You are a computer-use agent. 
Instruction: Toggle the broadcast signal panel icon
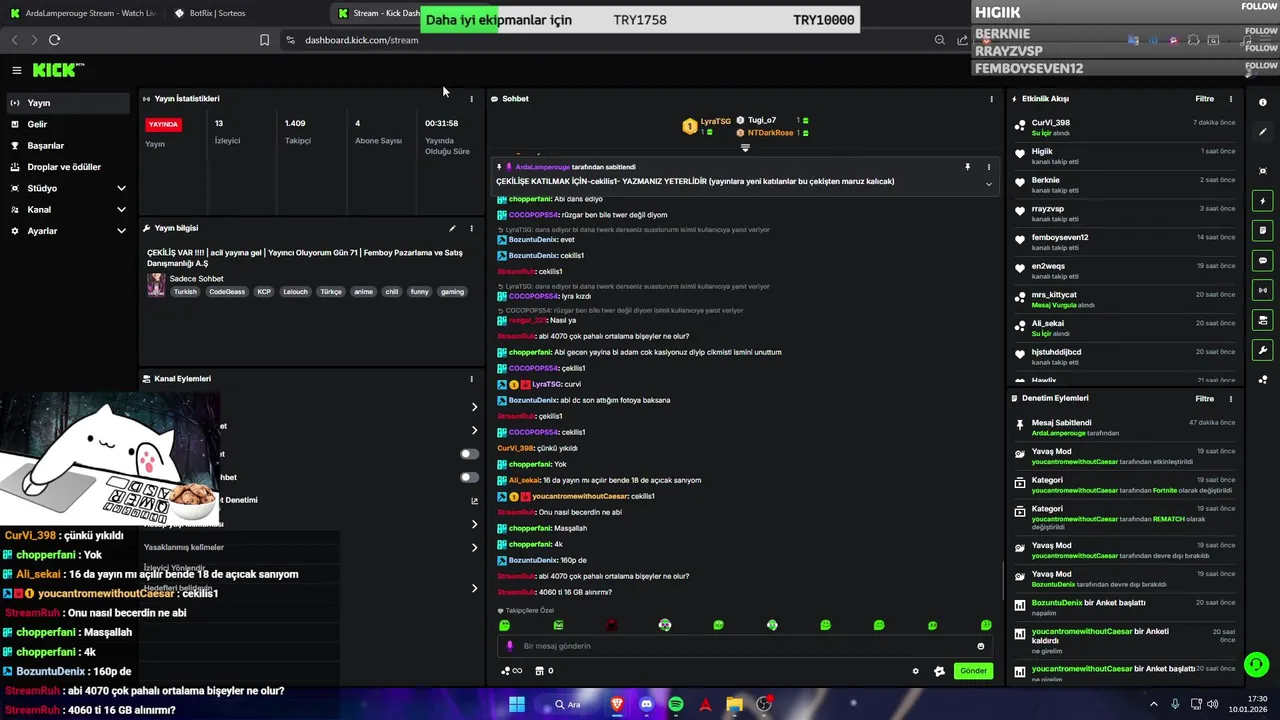pos(1263,290)
